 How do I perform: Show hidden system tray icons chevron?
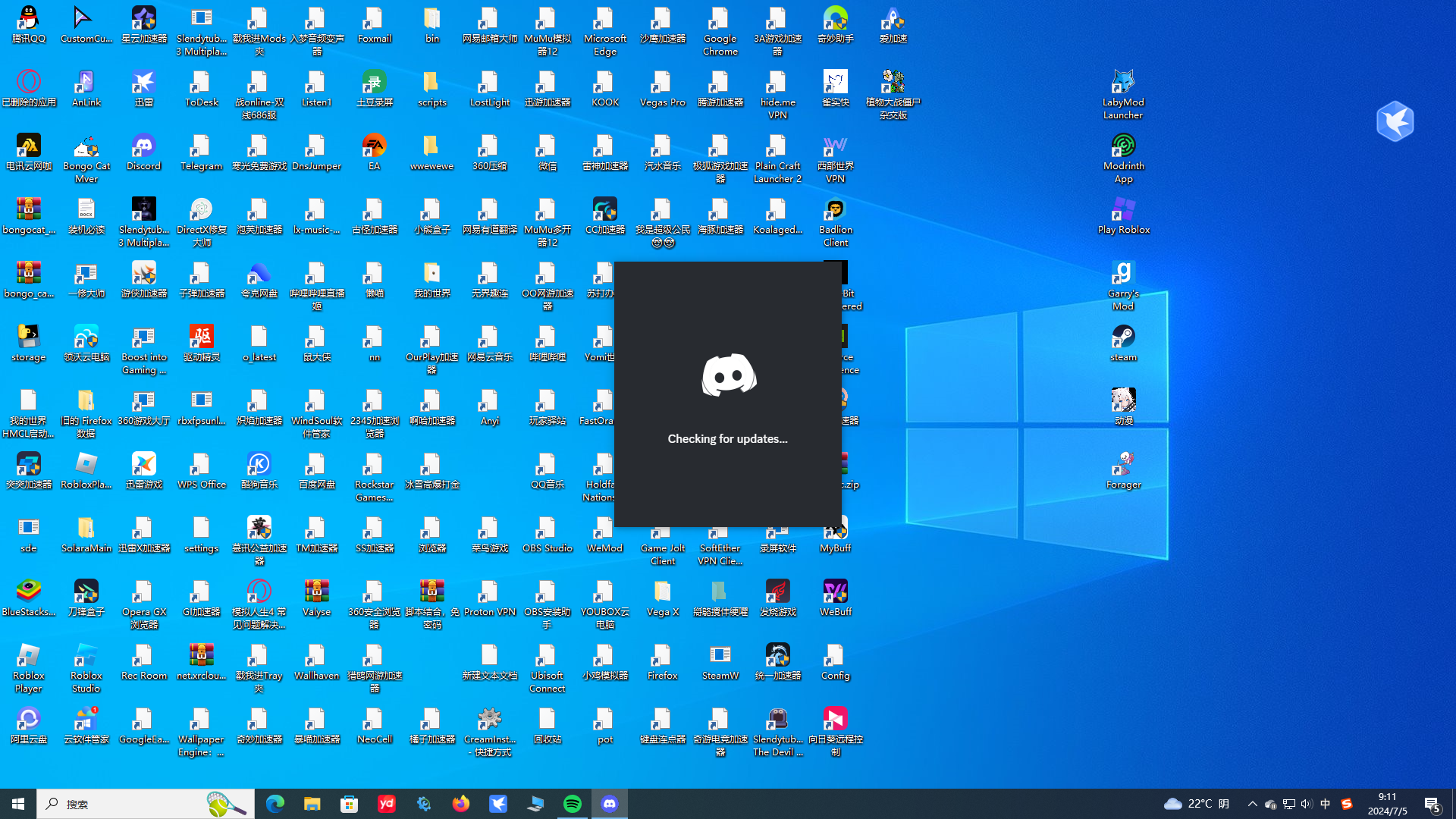coord(1252,804)
